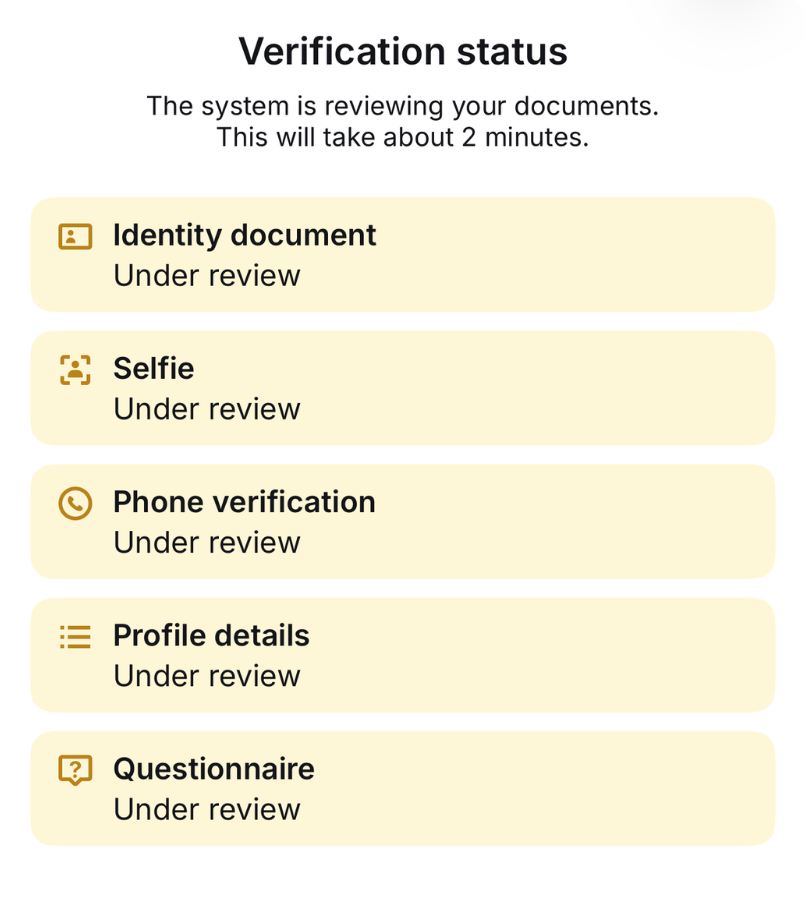The image size is (805, 900).
Task: Click the reviewing your documents message
Action: [x=403, y=122]
